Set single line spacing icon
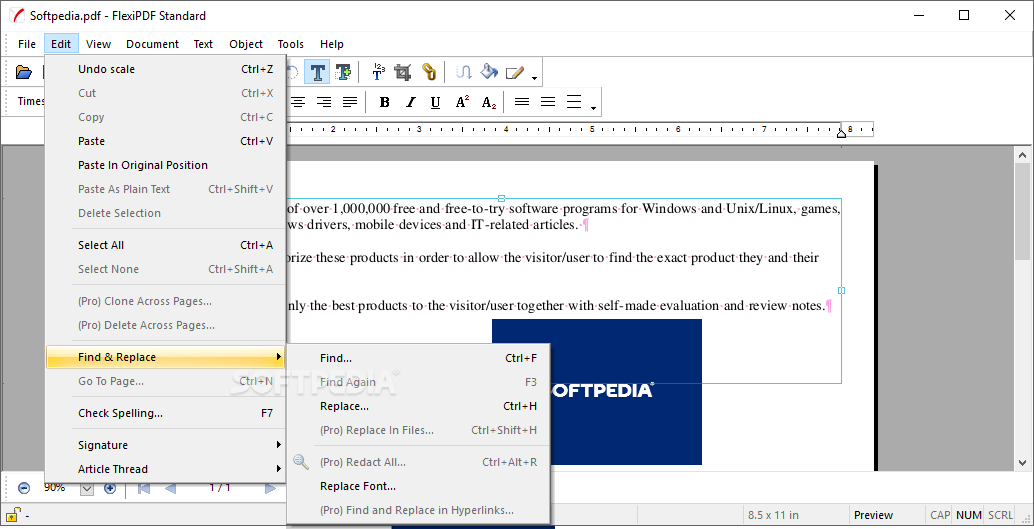Viewport: 1034px width, 529px height. coord(522,102)
